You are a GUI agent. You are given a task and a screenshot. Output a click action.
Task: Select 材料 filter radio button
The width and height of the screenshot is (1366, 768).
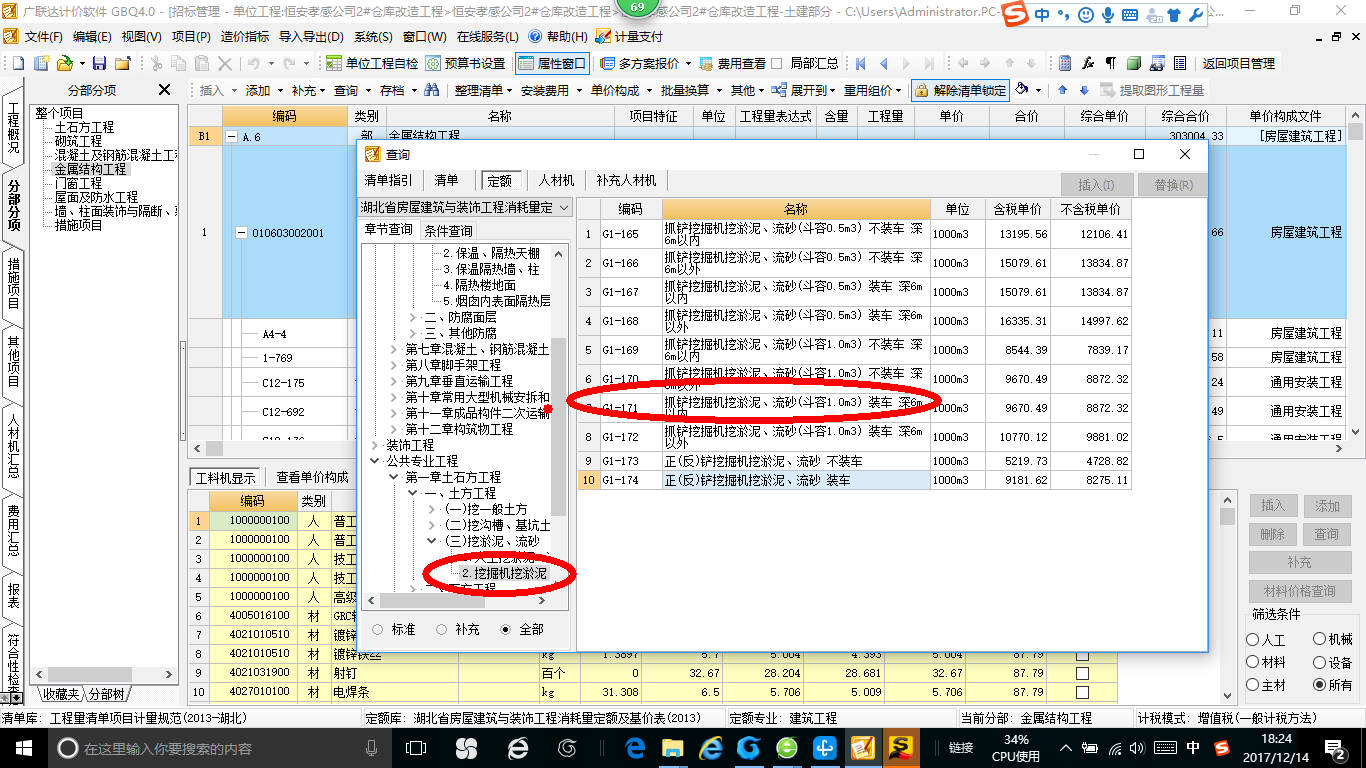(x=1253, y=662)
